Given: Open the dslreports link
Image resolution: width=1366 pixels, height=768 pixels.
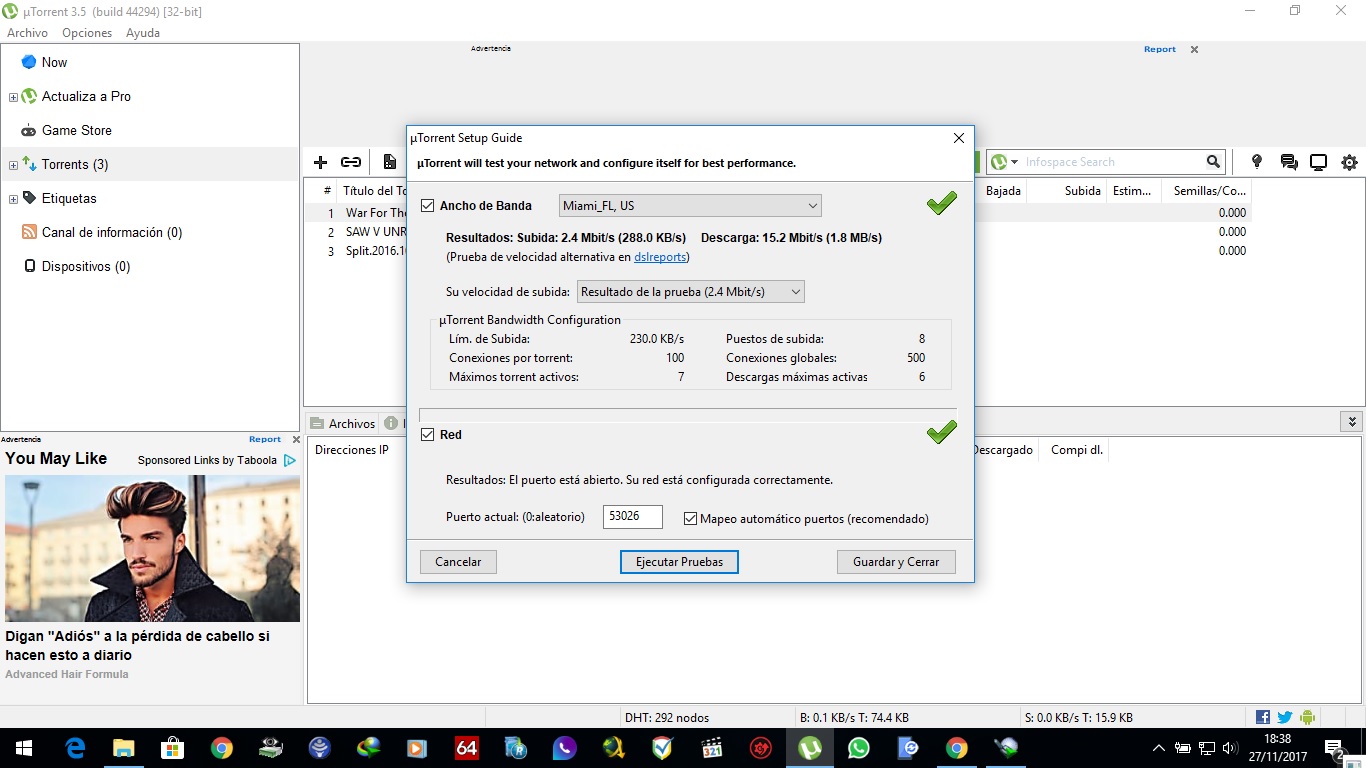Looking at the screenshot, I should coord(660,257).
